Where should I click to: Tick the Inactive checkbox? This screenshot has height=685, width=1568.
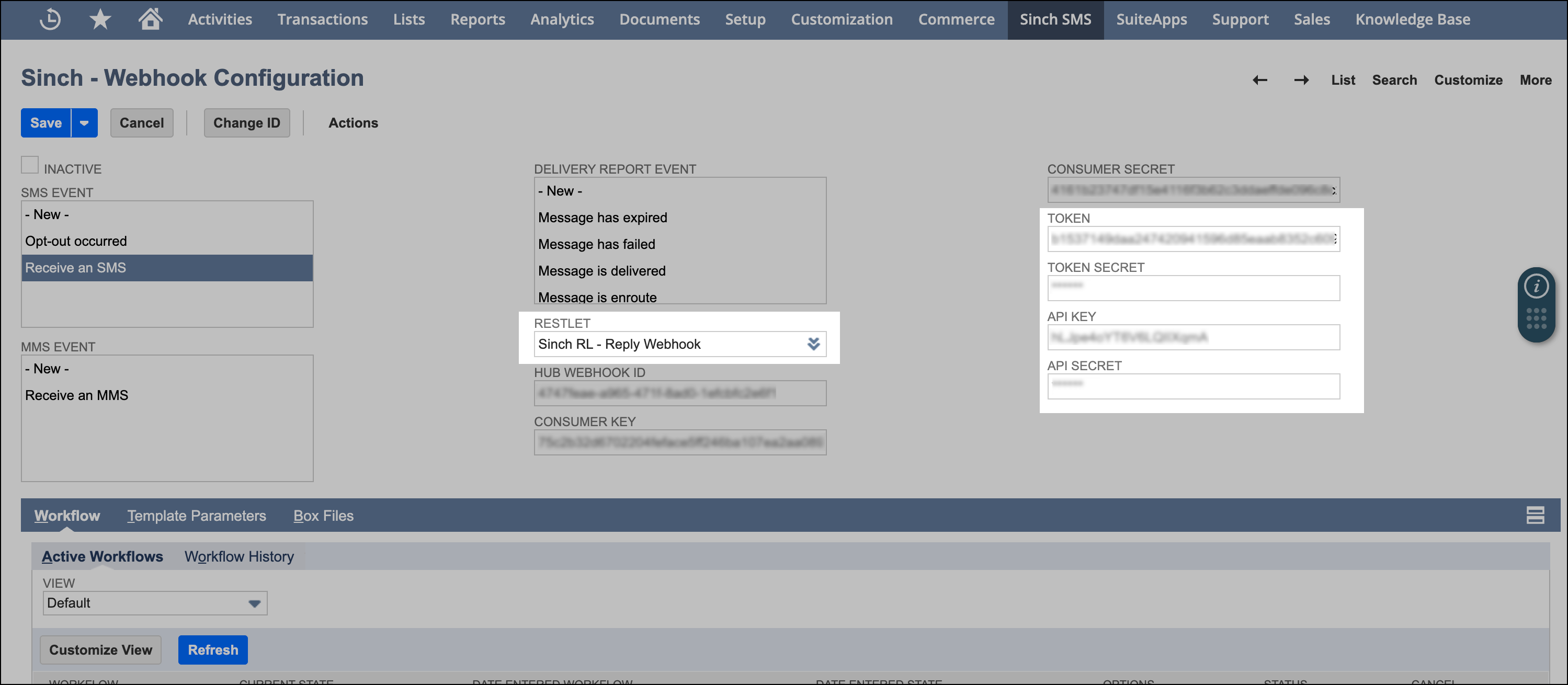pyautogui.click(x=30, y=165)
